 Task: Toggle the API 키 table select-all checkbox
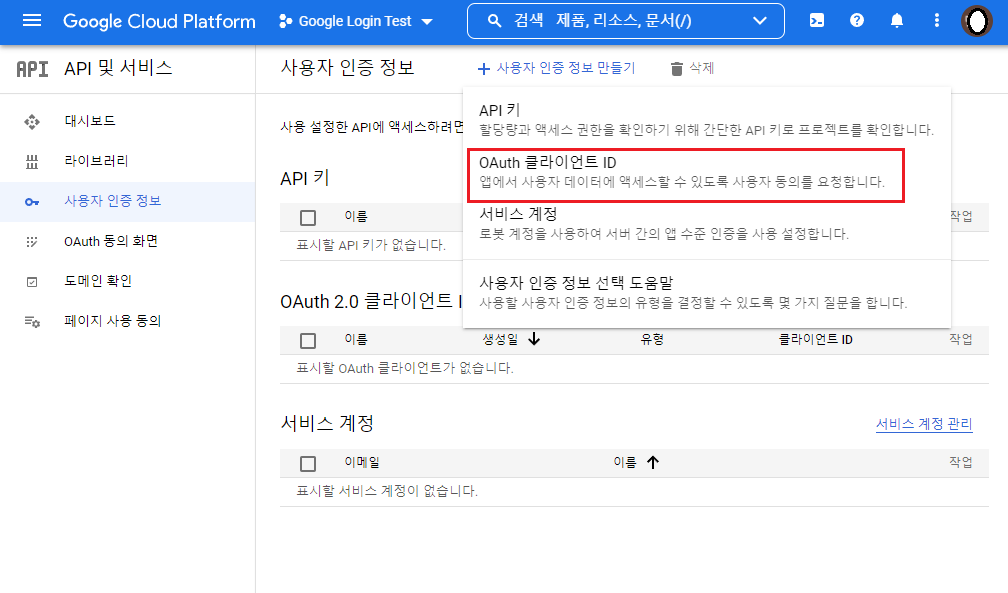pos(308,218)
